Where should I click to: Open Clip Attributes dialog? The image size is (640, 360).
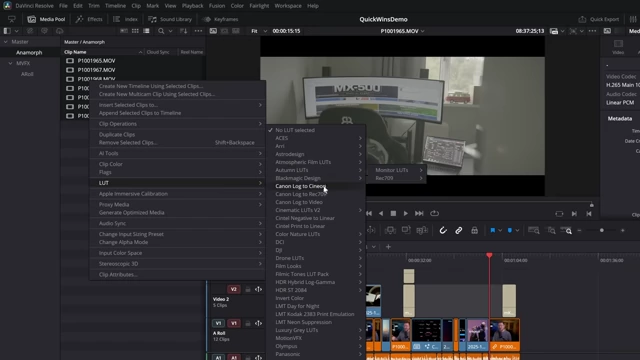point(118,274)
